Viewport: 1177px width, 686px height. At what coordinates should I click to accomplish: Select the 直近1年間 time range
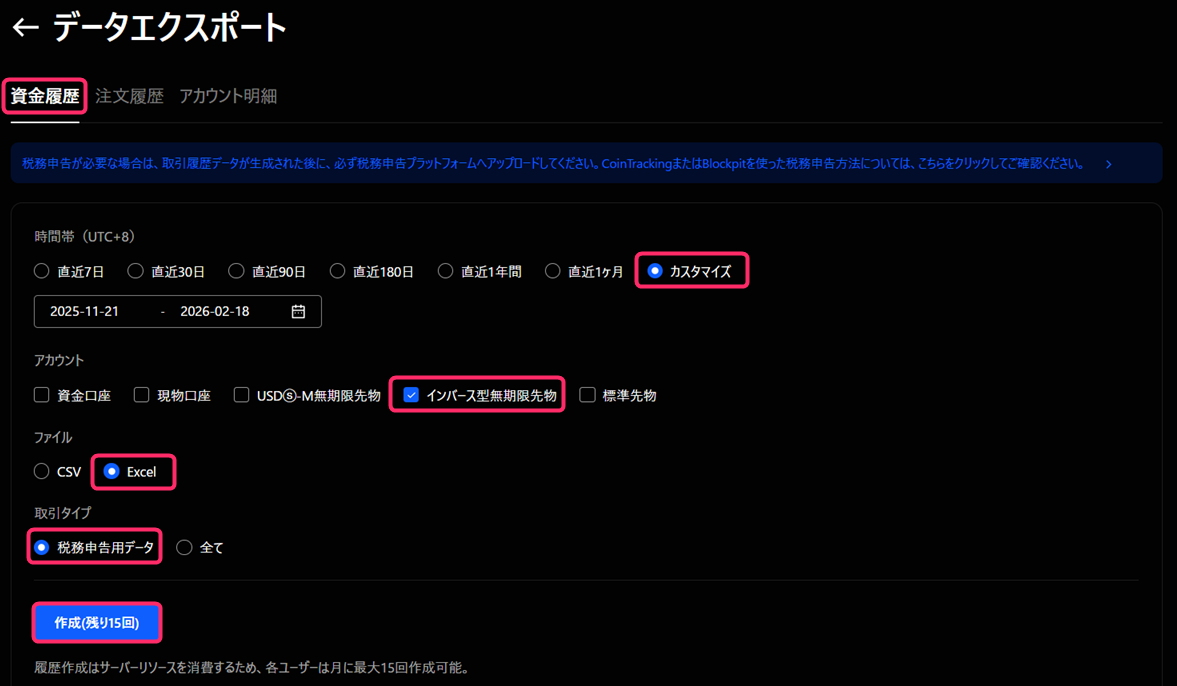(x=446, y=271)
